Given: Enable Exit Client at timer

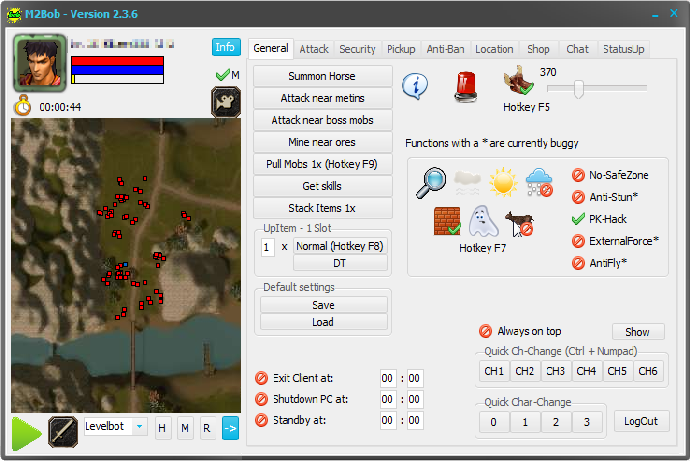Looking at the screenshot, I should tap(261, 378).
